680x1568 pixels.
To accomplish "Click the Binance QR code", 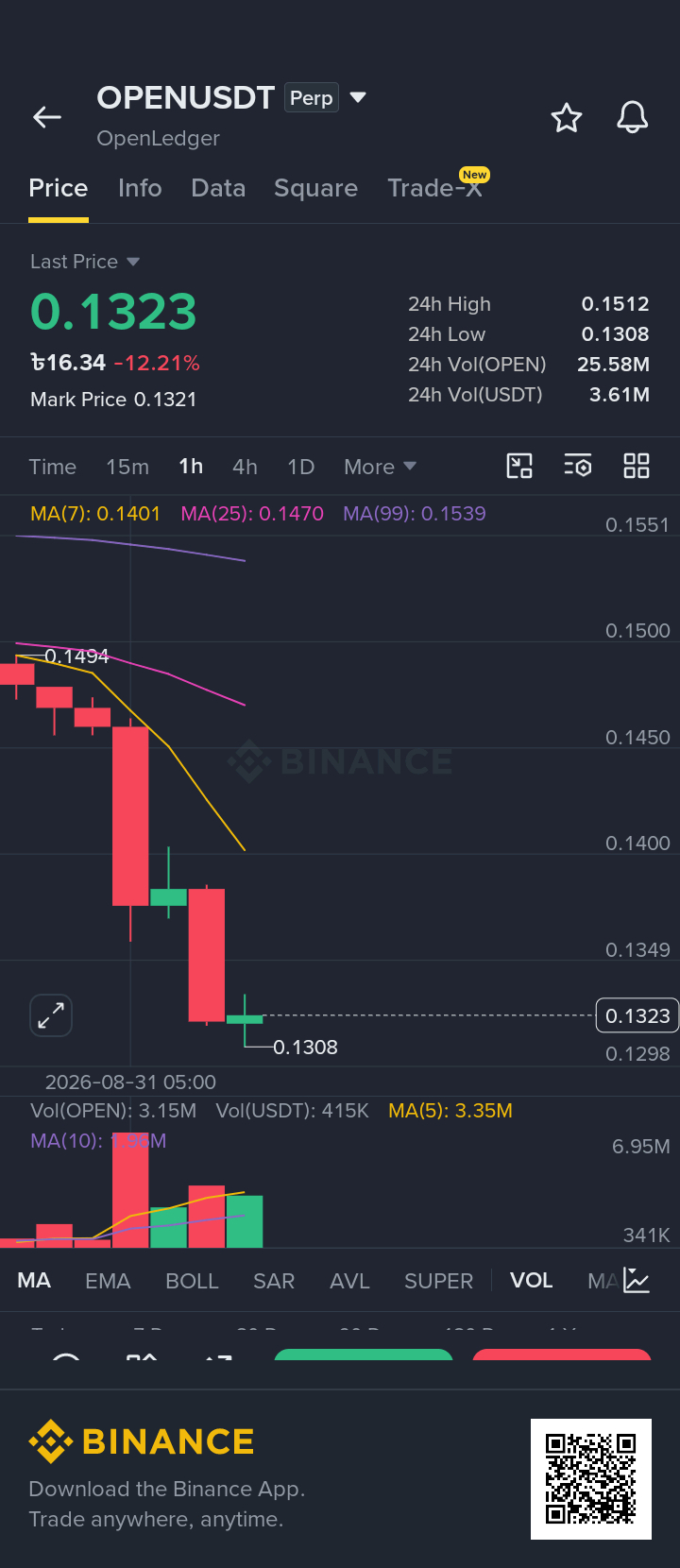I will coord(591,1479).
